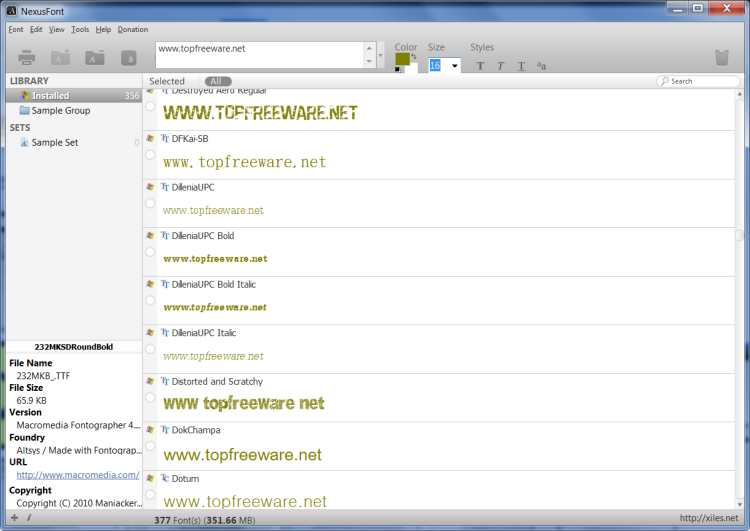Select the radio circle for DFKai-SB
Image resolution: width=750 pixels, height=531 pixels.
click(x=150, y=155)
